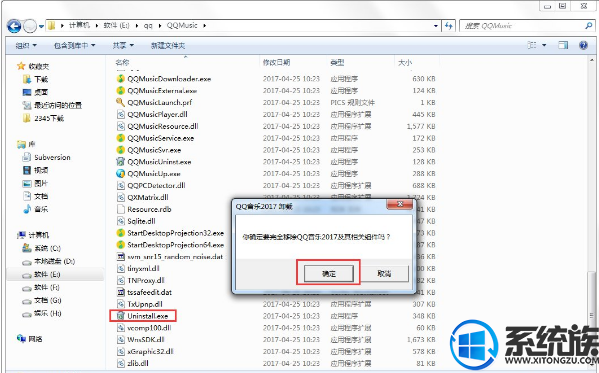Select QXMatrix.dll file icon
The image size is (599, 373).
coord(121,197)
